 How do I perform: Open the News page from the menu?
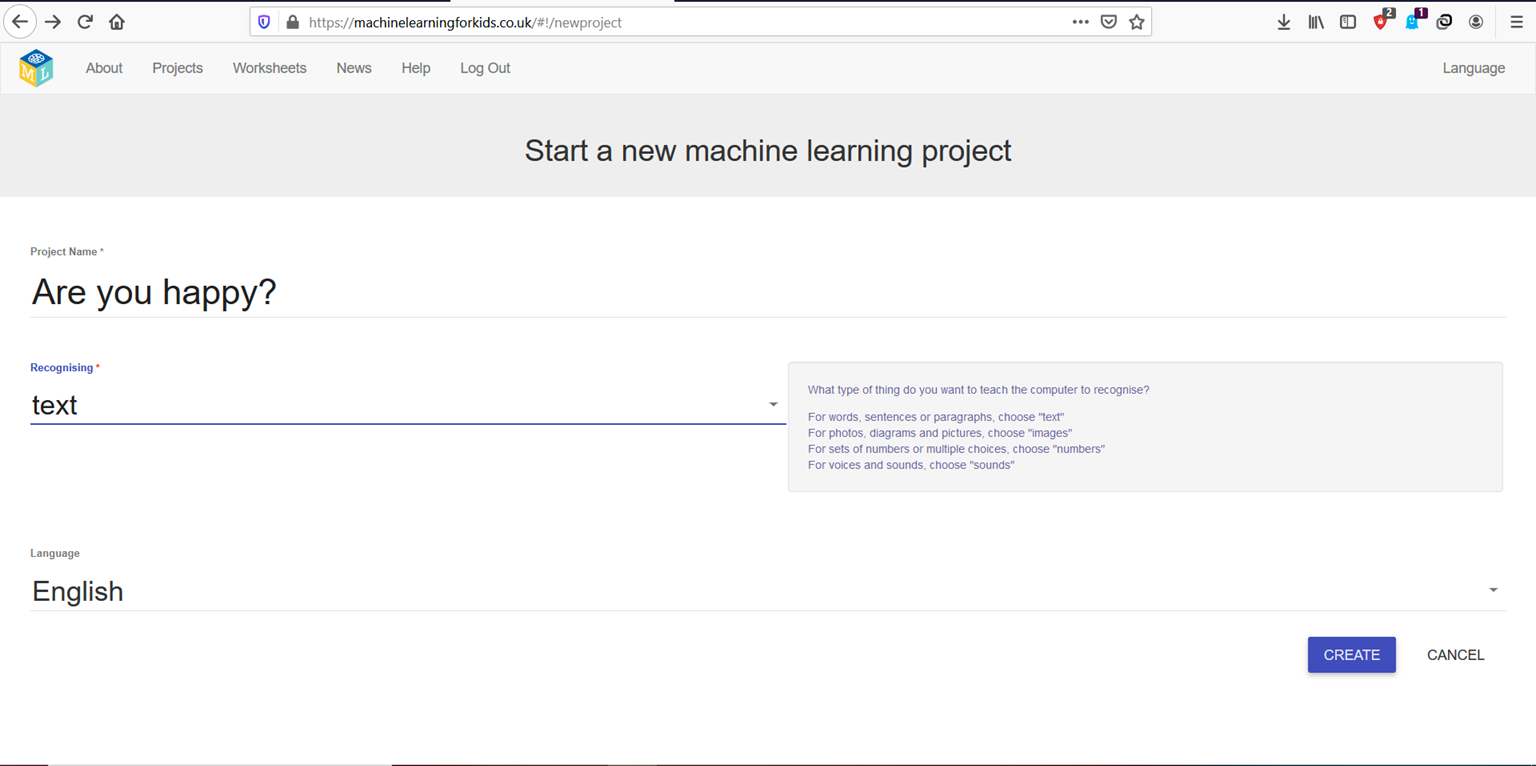tap(353, 68)
